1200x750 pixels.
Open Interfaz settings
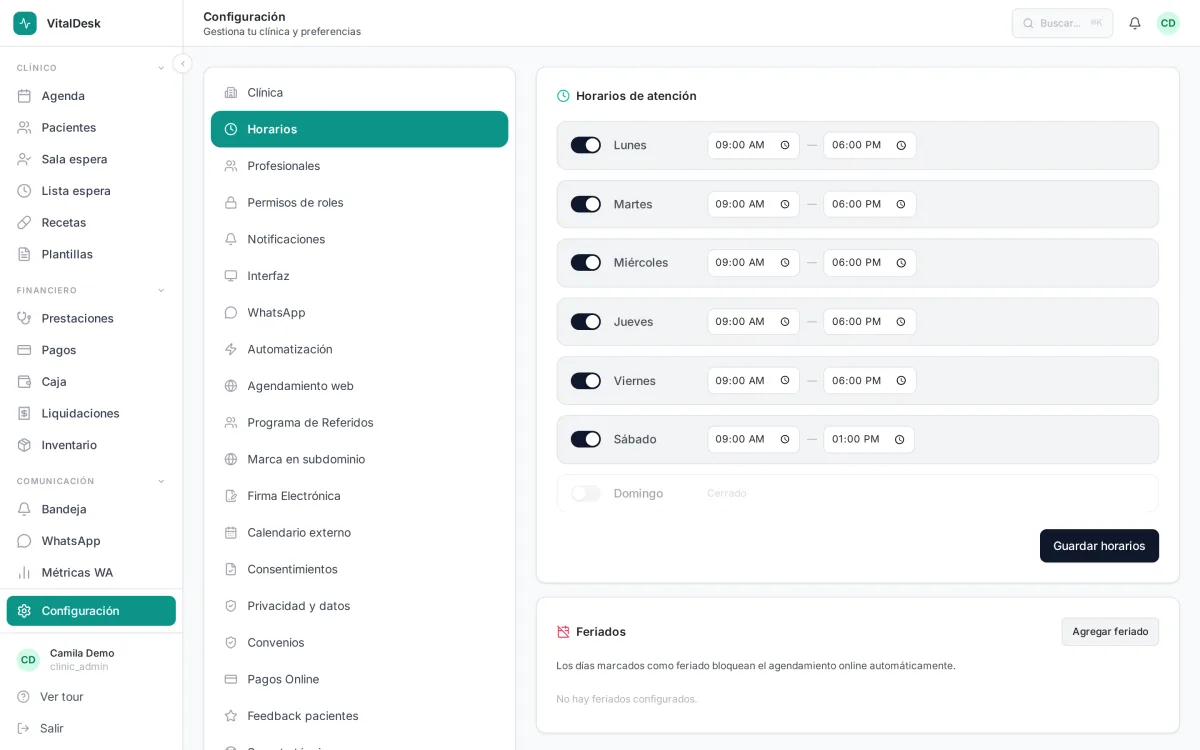click(x=359, y=276)
